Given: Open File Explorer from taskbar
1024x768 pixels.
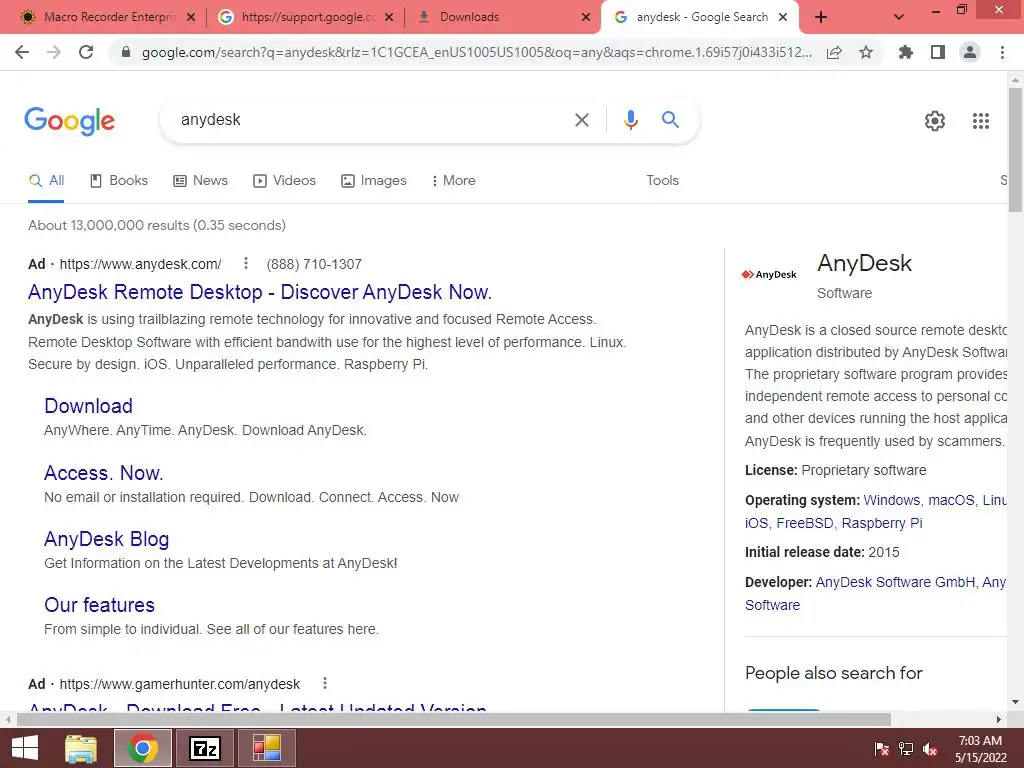Looking at the screenshot, I should 81,748.
